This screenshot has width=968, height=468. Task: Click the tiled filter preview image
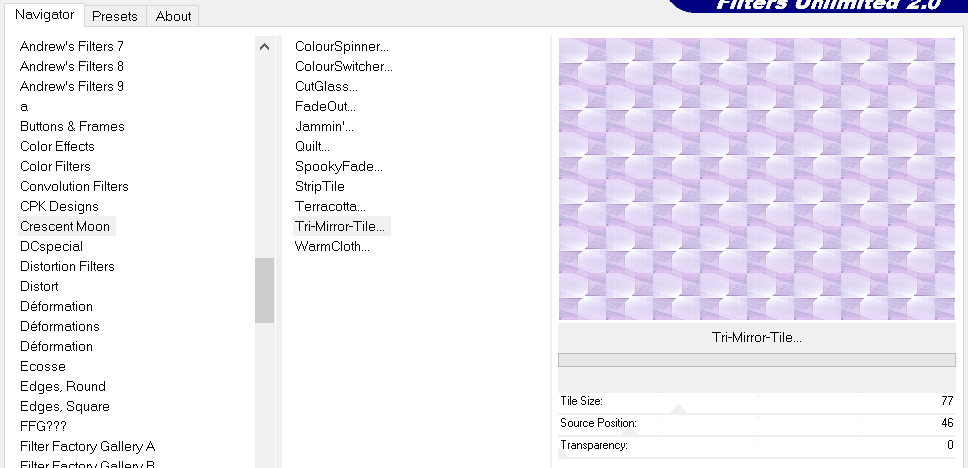pyautogui.click(x=756, y=179)
